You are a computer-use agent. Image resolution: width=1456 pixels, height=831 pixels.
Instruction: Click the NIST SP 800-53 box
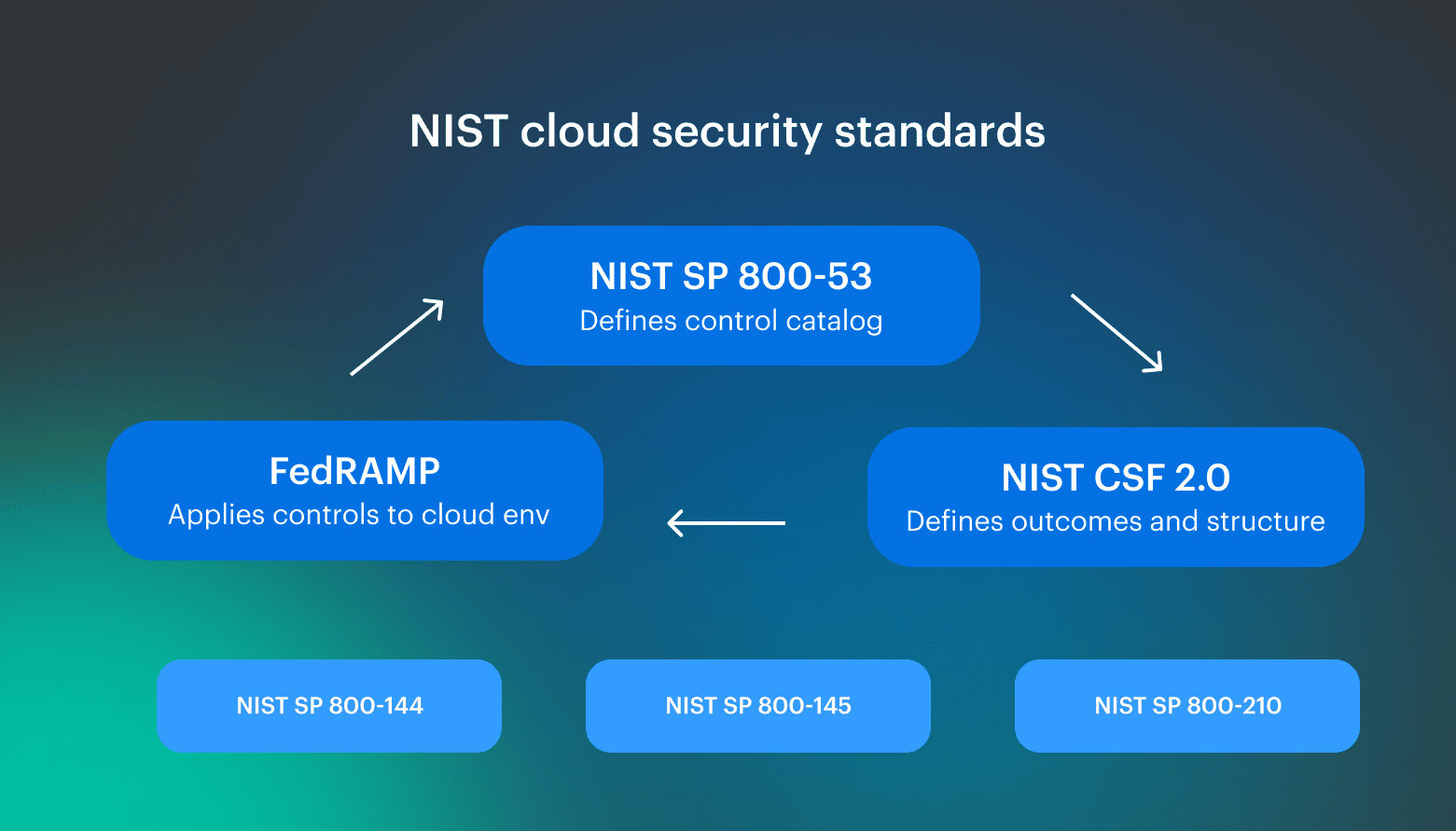tap(731, 296)
